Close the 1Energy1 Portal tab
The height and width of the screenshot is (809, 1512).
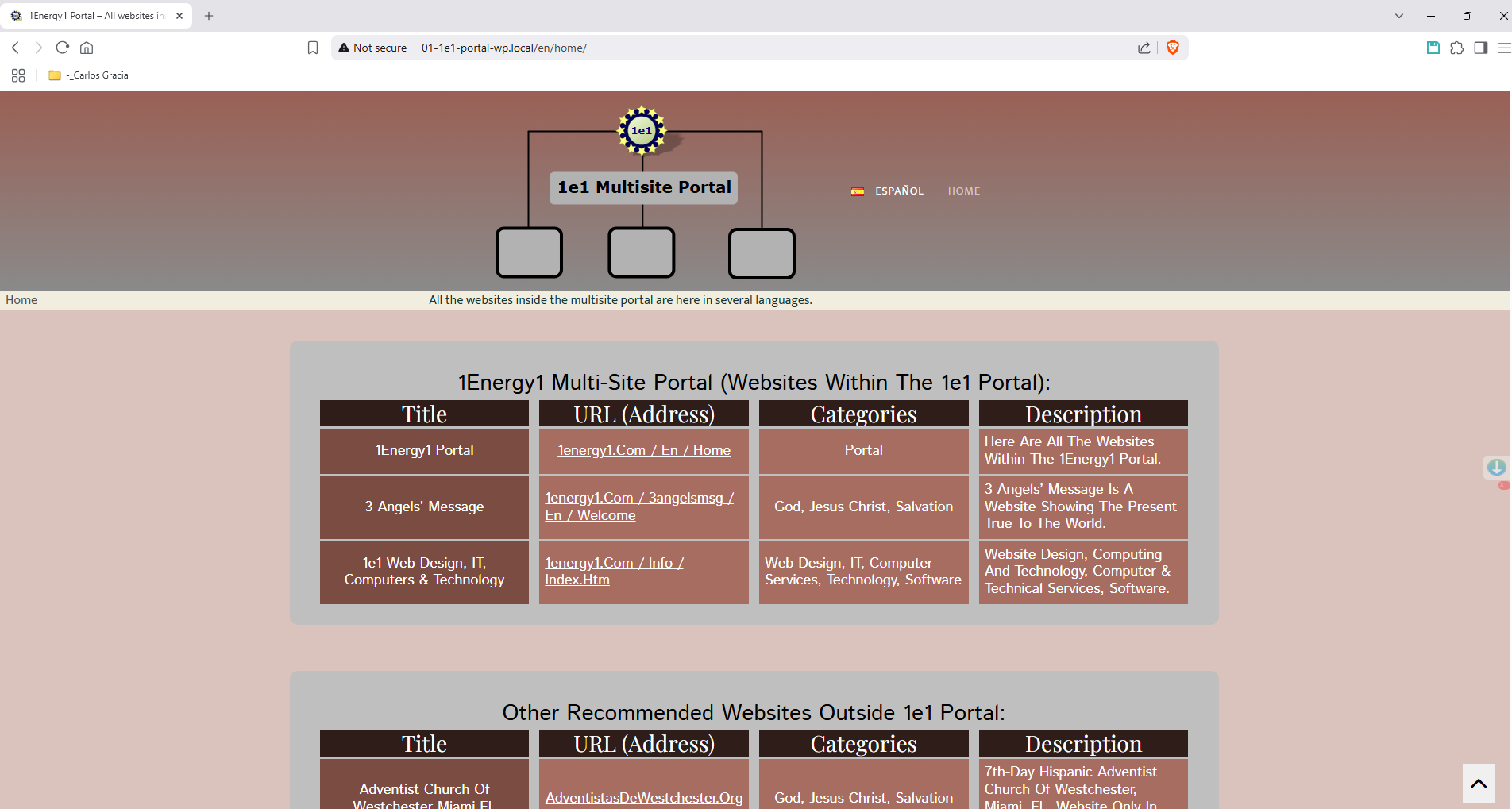tap(179, 16)
